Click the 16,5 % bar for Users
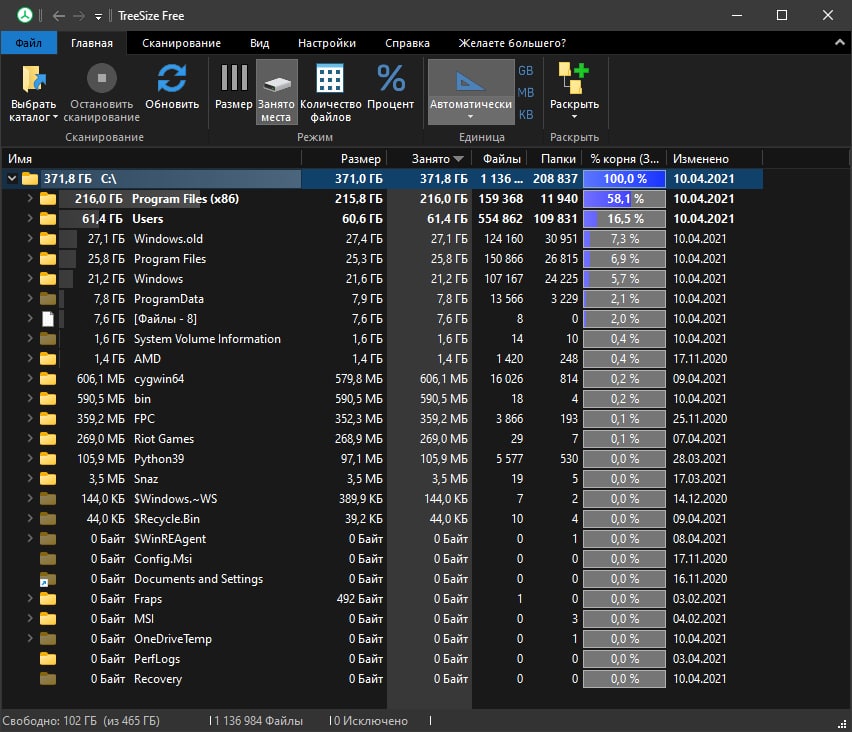The height and width of the screenshot is (732, 852). [x=624, y=218]
